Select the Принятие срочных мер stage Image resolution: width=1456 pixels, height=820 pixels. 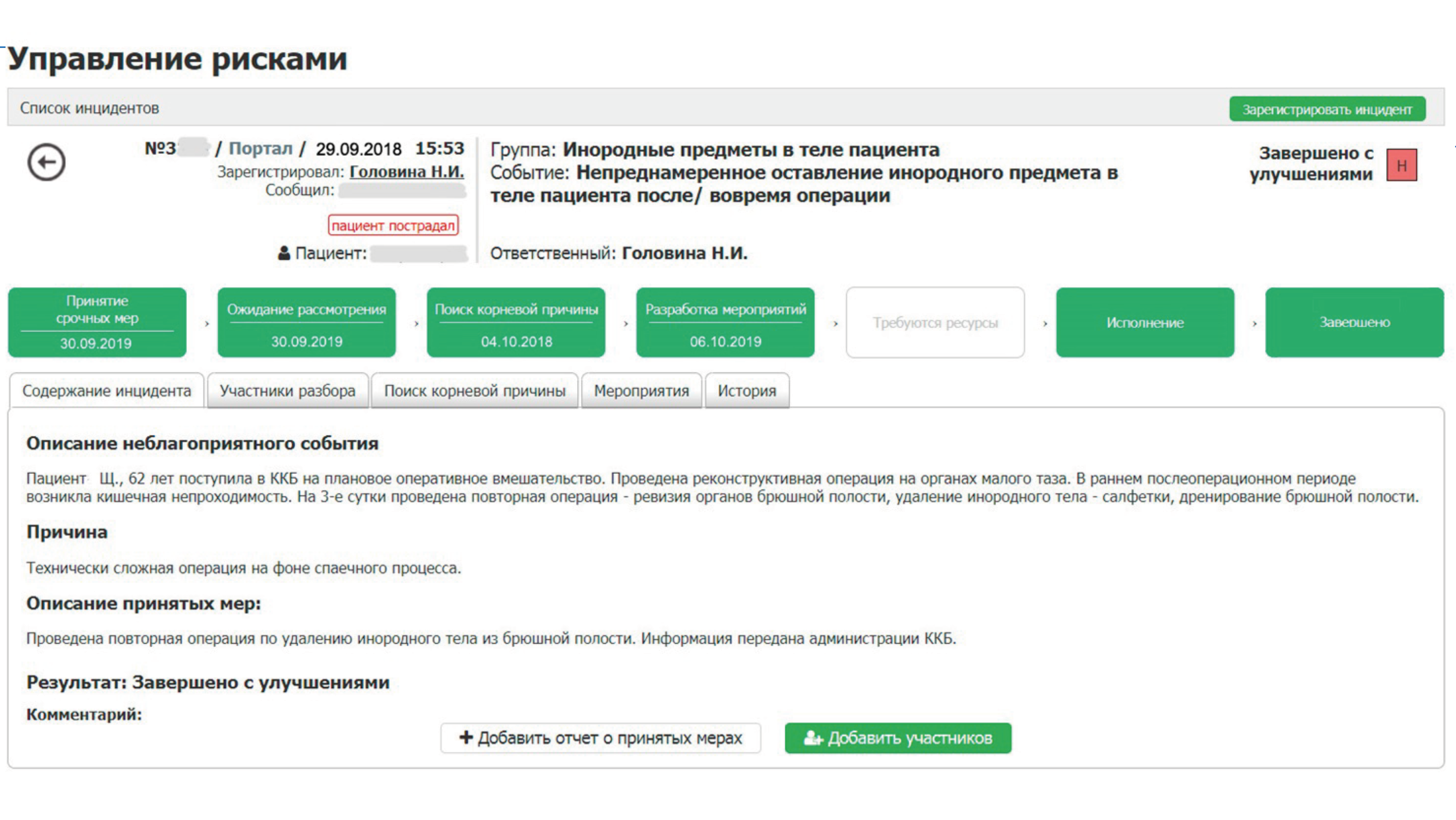[x=97, y=322]
